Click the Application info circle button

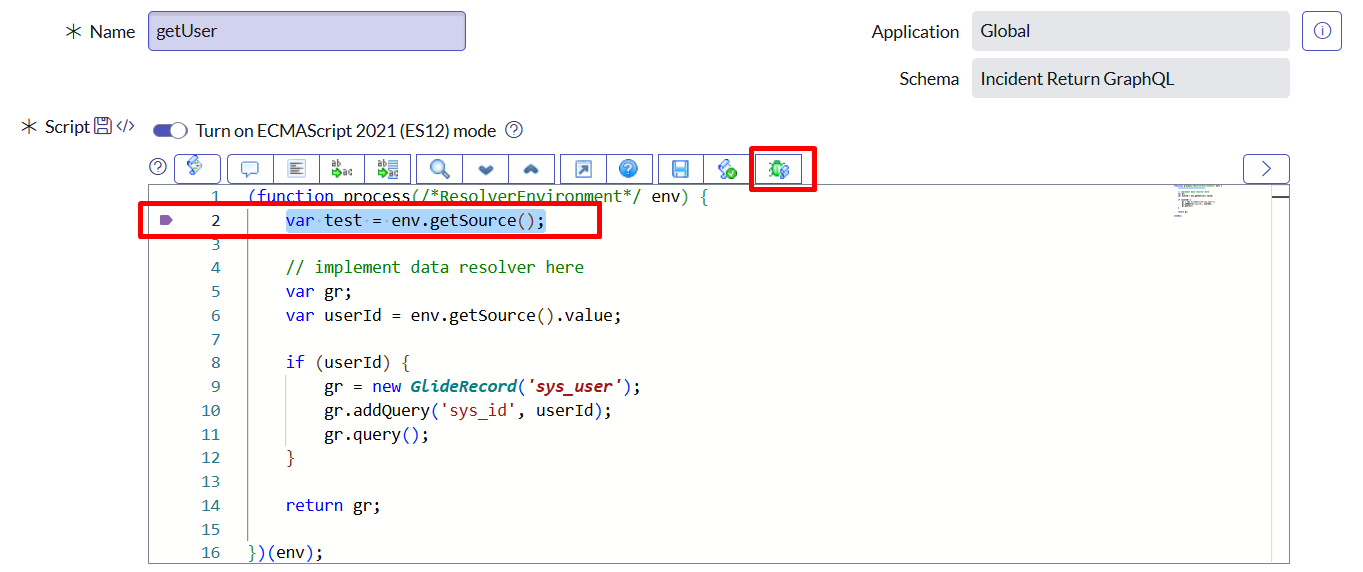tap(1321, 31)
